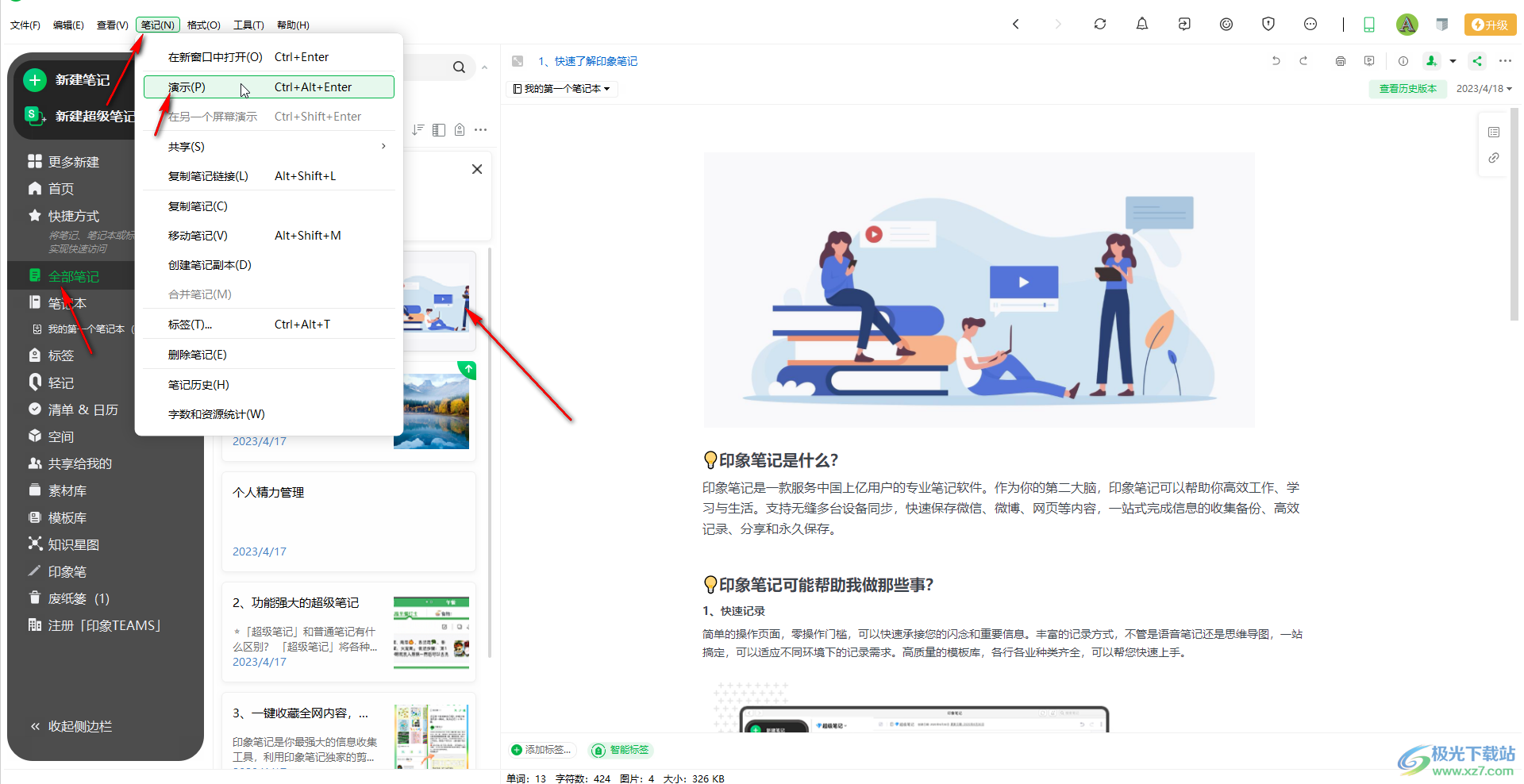Screen dimensions: 1524x784
Task: Select 创建笔记副本(D) menu entry
Action: (268, 265)
